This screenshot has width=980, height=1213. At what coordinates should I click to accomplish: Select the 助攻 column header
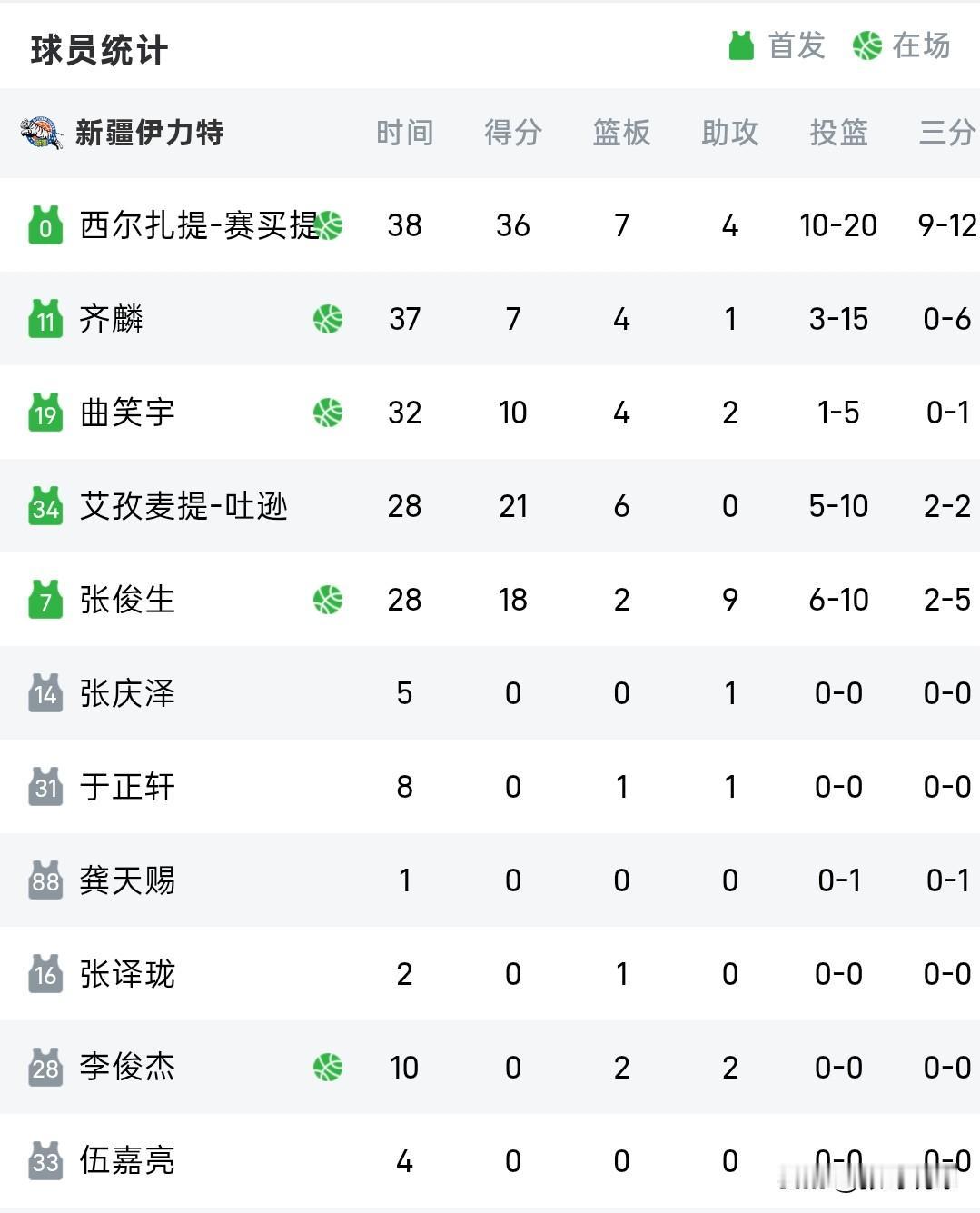coord(730,133)
